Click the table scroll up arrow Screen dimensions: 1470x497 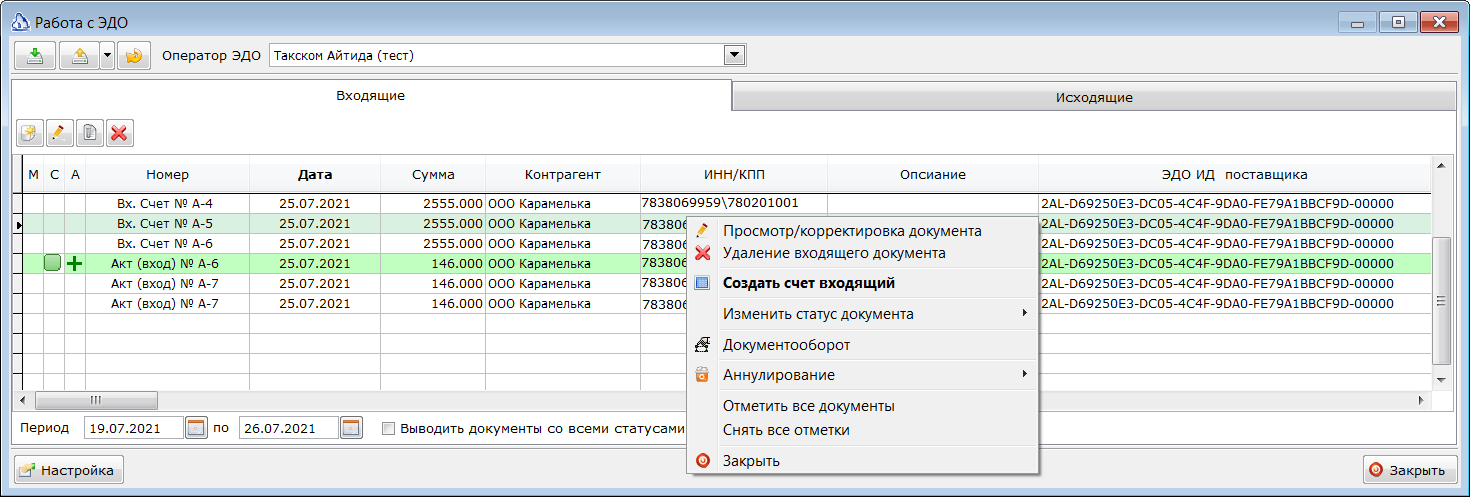(x=1441, y=165)
